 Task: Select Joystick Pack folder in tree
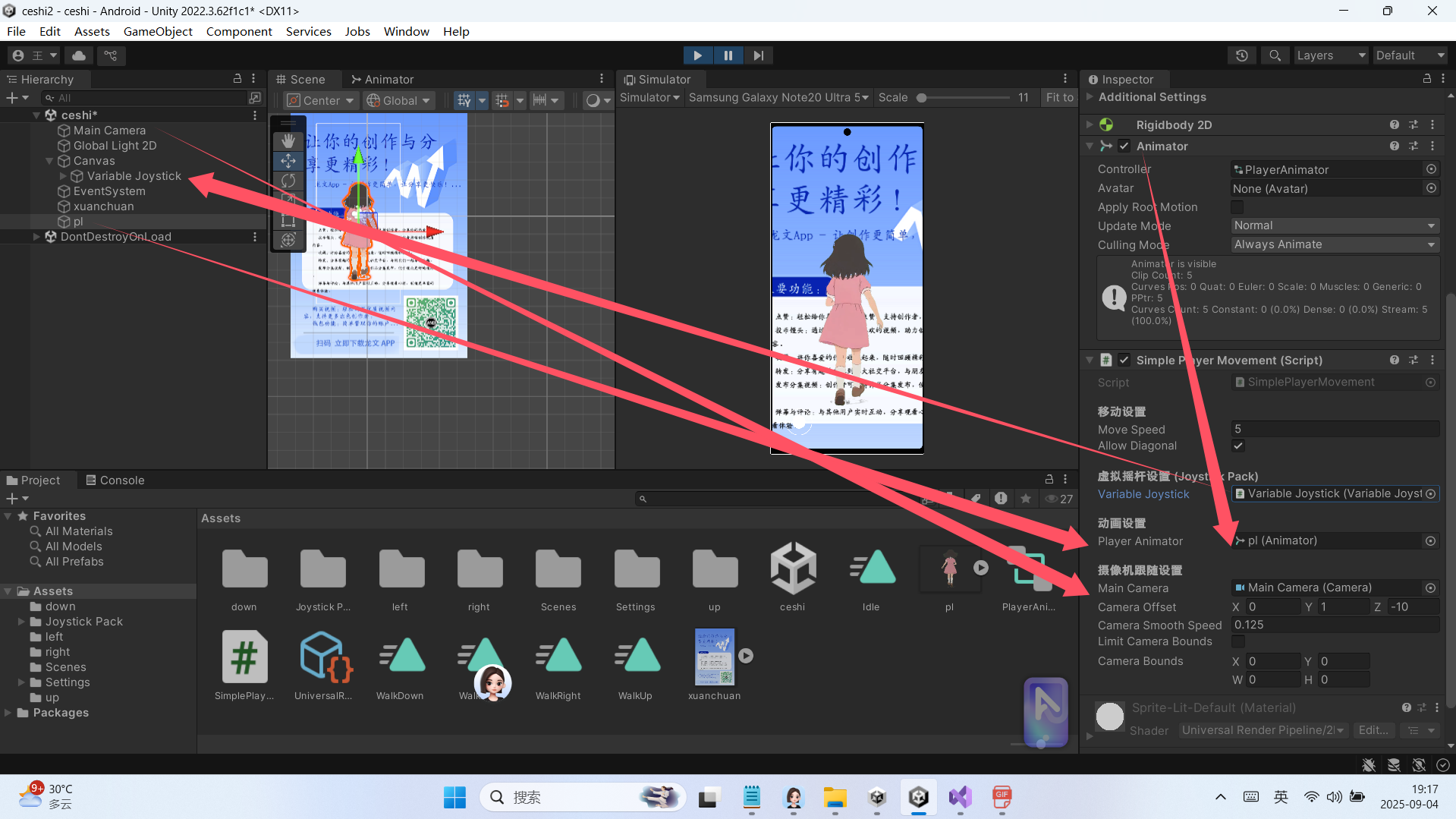tap(83, 622)
